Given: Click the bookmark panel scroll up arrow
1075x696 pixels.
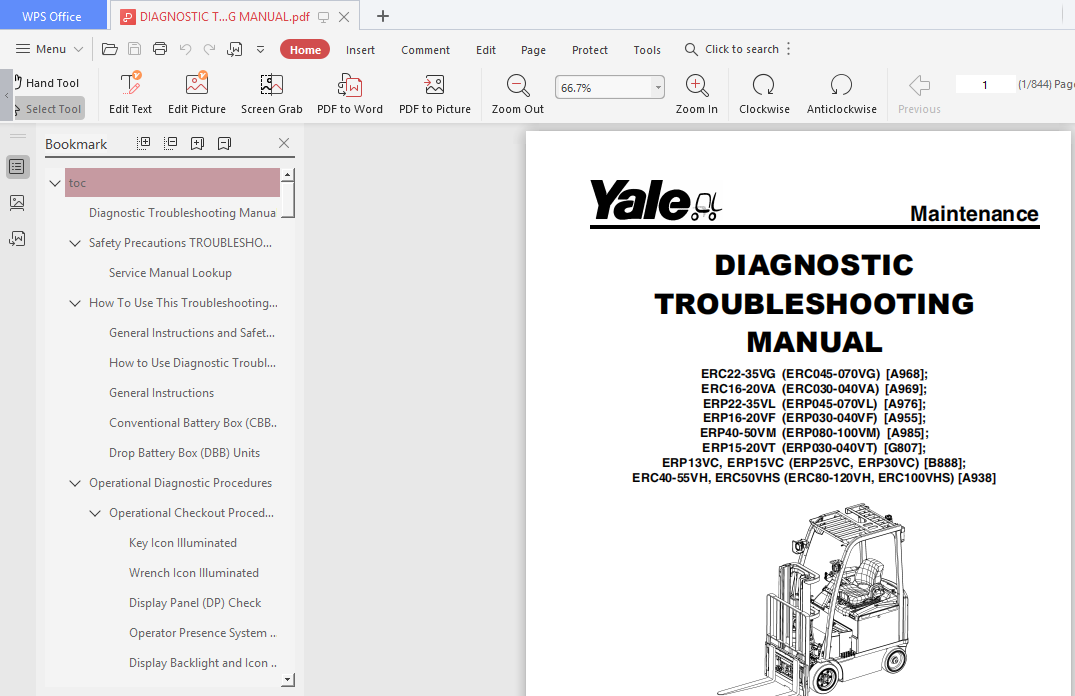Looking at the screenshot, I should click(x=288, y=174).
